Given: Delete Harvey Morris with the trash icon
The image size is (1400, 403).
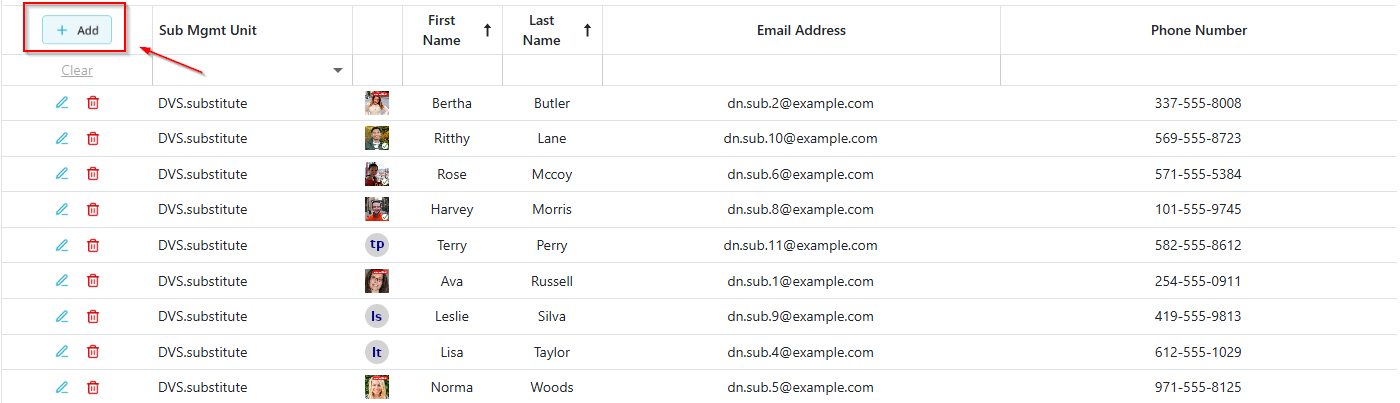Looking at the screenshot, I should 93,210.
